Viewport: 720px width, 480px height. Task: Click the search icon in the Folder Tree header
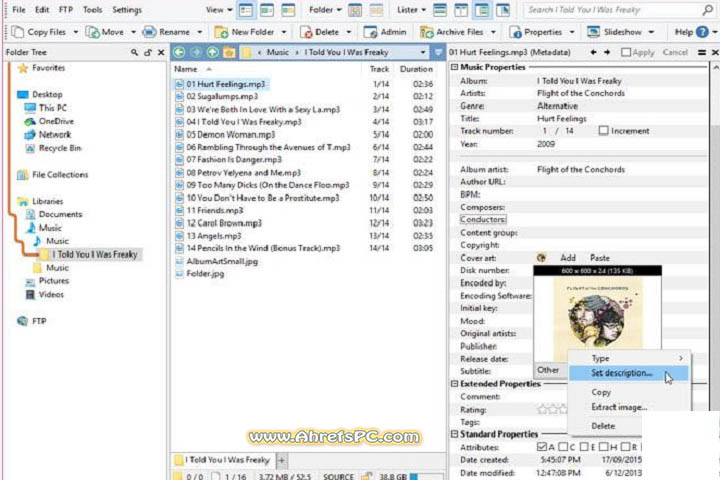point(134,52)
